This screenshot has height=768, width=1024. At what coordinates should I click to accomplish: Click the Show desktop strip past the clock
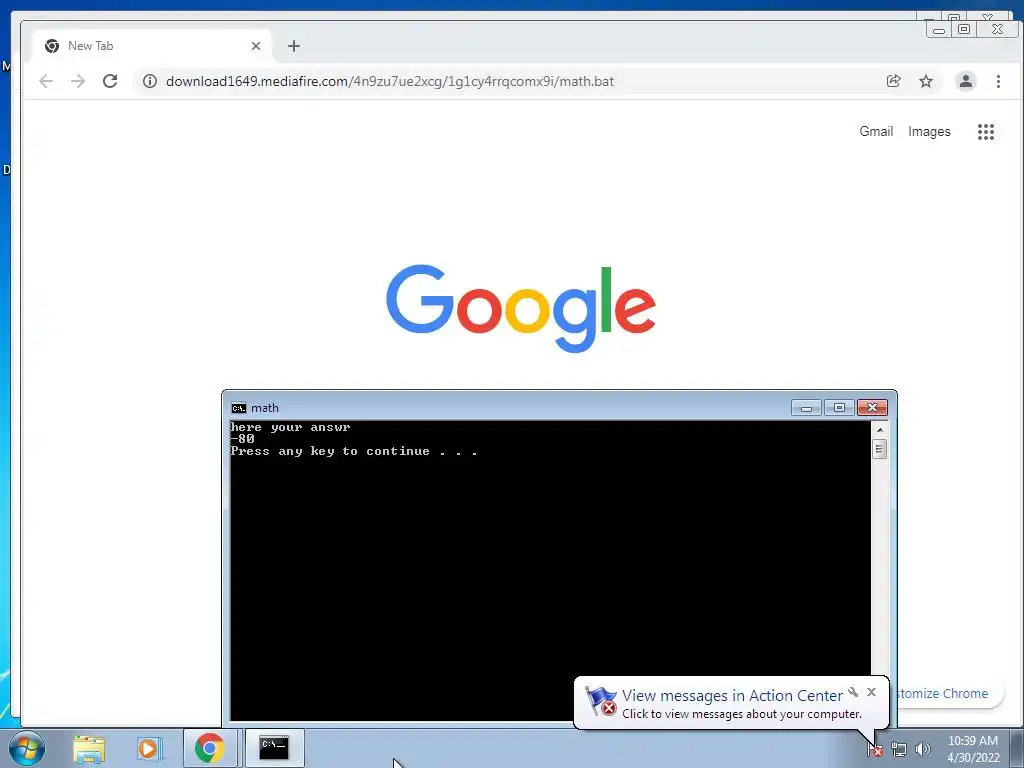(x=1017, y=748)
